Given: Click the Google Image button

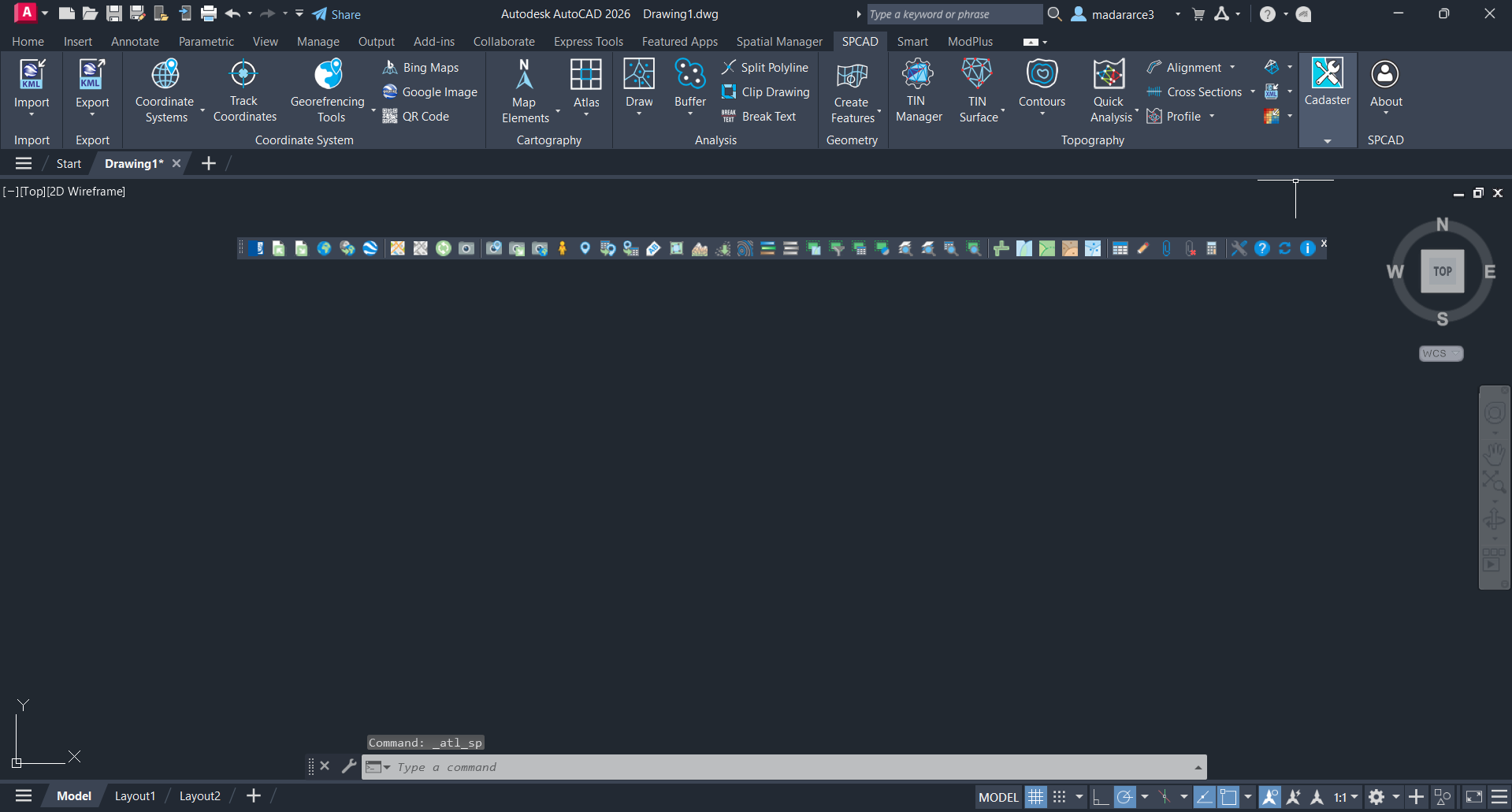Looking at the screenshot, I should 430,92.
